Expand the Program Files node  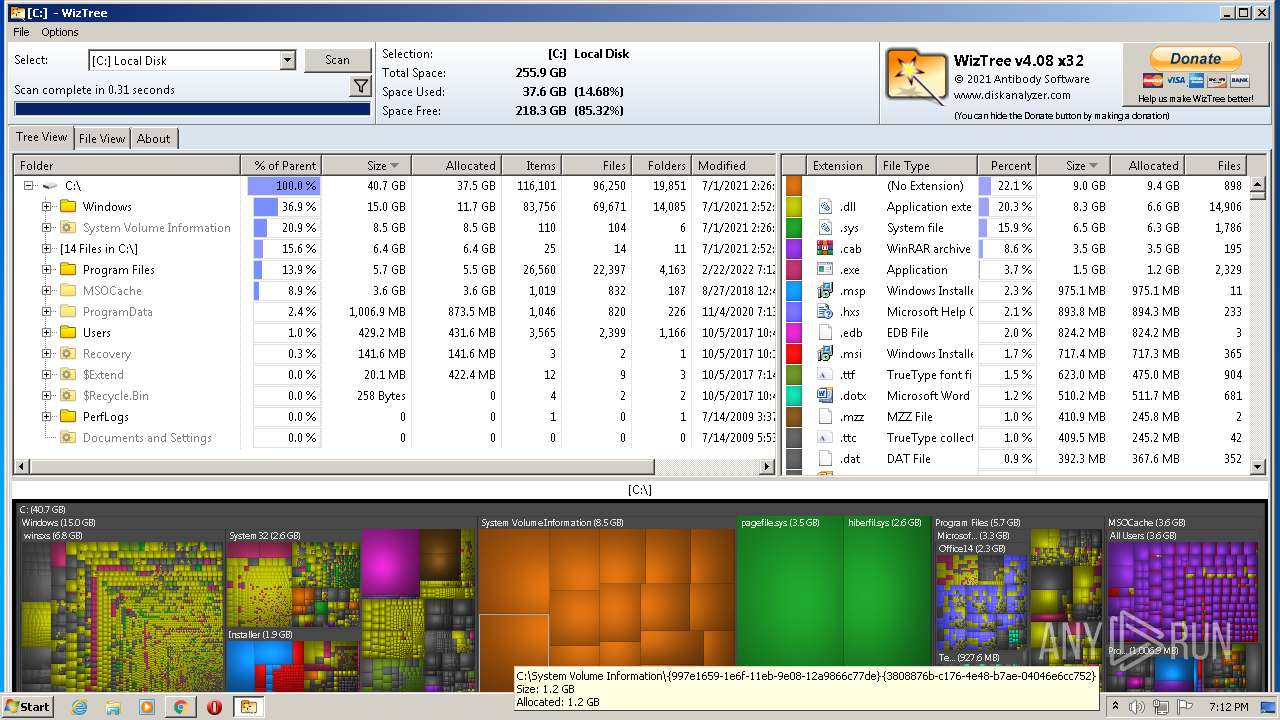pyautogui.click(x=47, y=270)
